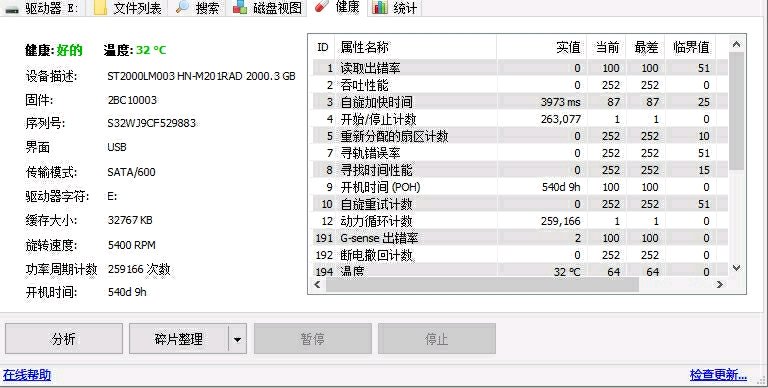Click the horizontal scrollbar thumb under SMART table
Screen dimensions: 768x388
[x=482, y=285]
